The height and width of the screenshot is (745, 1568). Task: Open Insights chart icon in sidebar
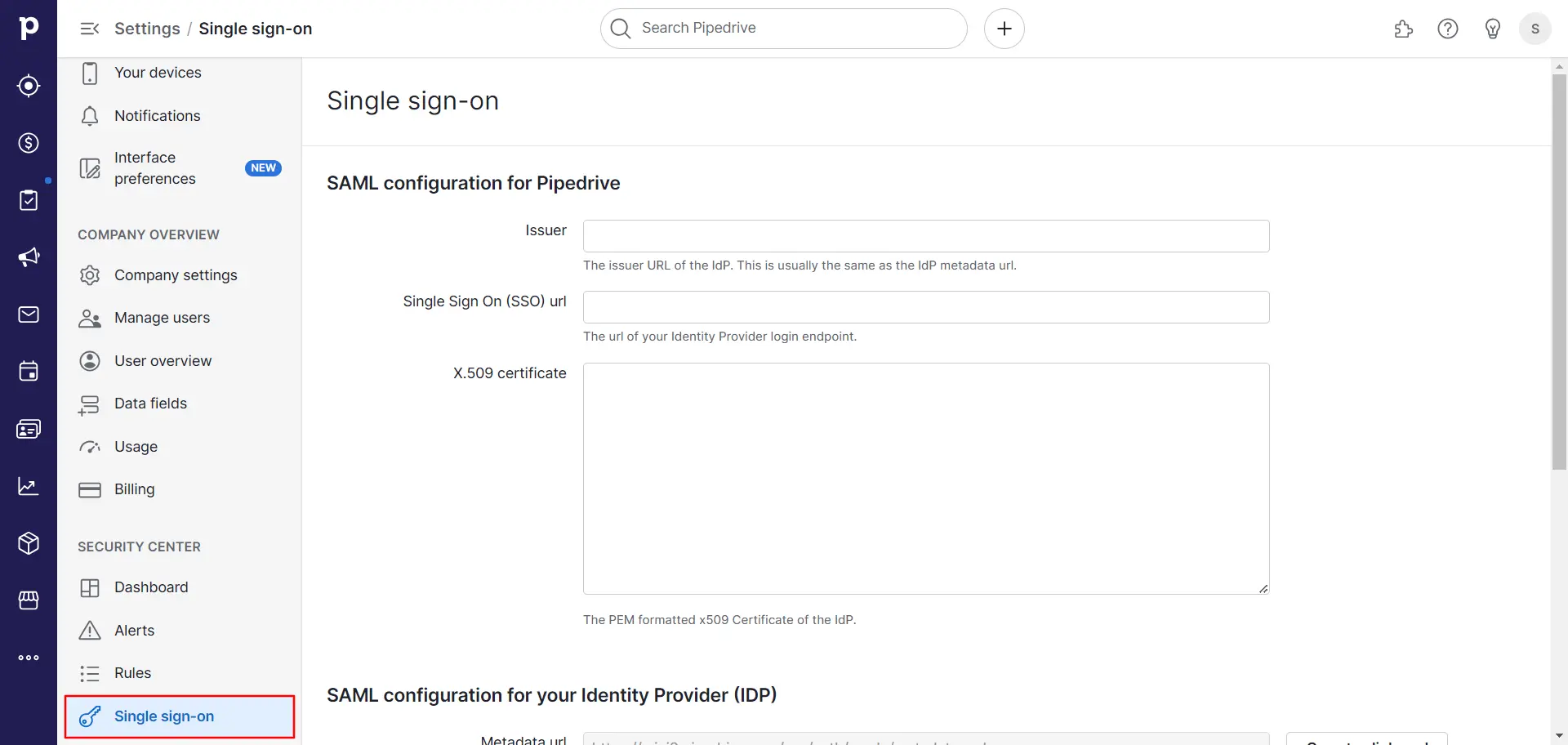[x=29, y=486]
